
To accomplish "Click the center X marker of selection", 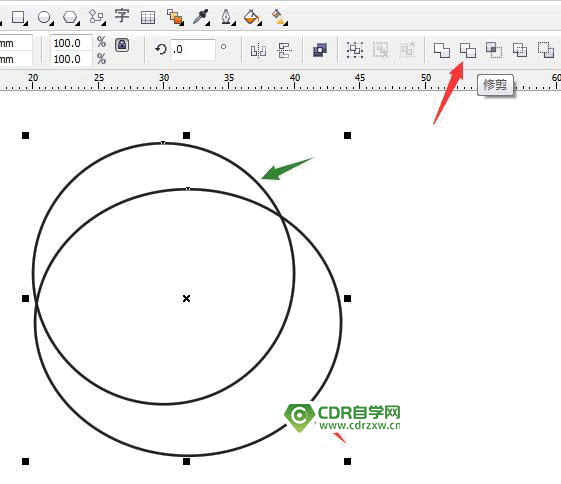I will click(186, 298).
